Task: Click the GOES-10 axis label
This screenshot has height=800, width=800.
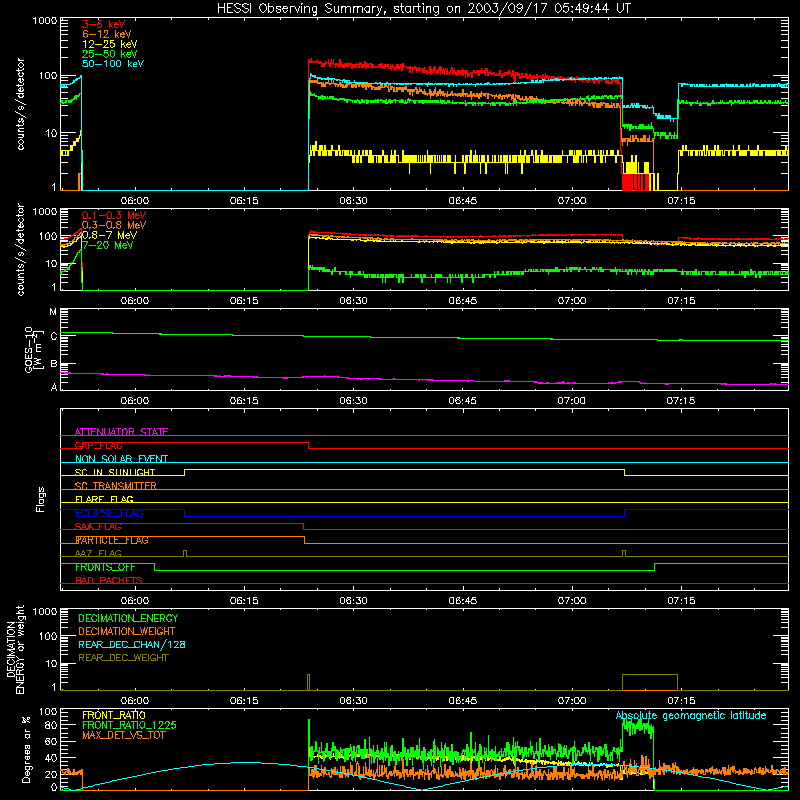Action: (x=32, y=349)
